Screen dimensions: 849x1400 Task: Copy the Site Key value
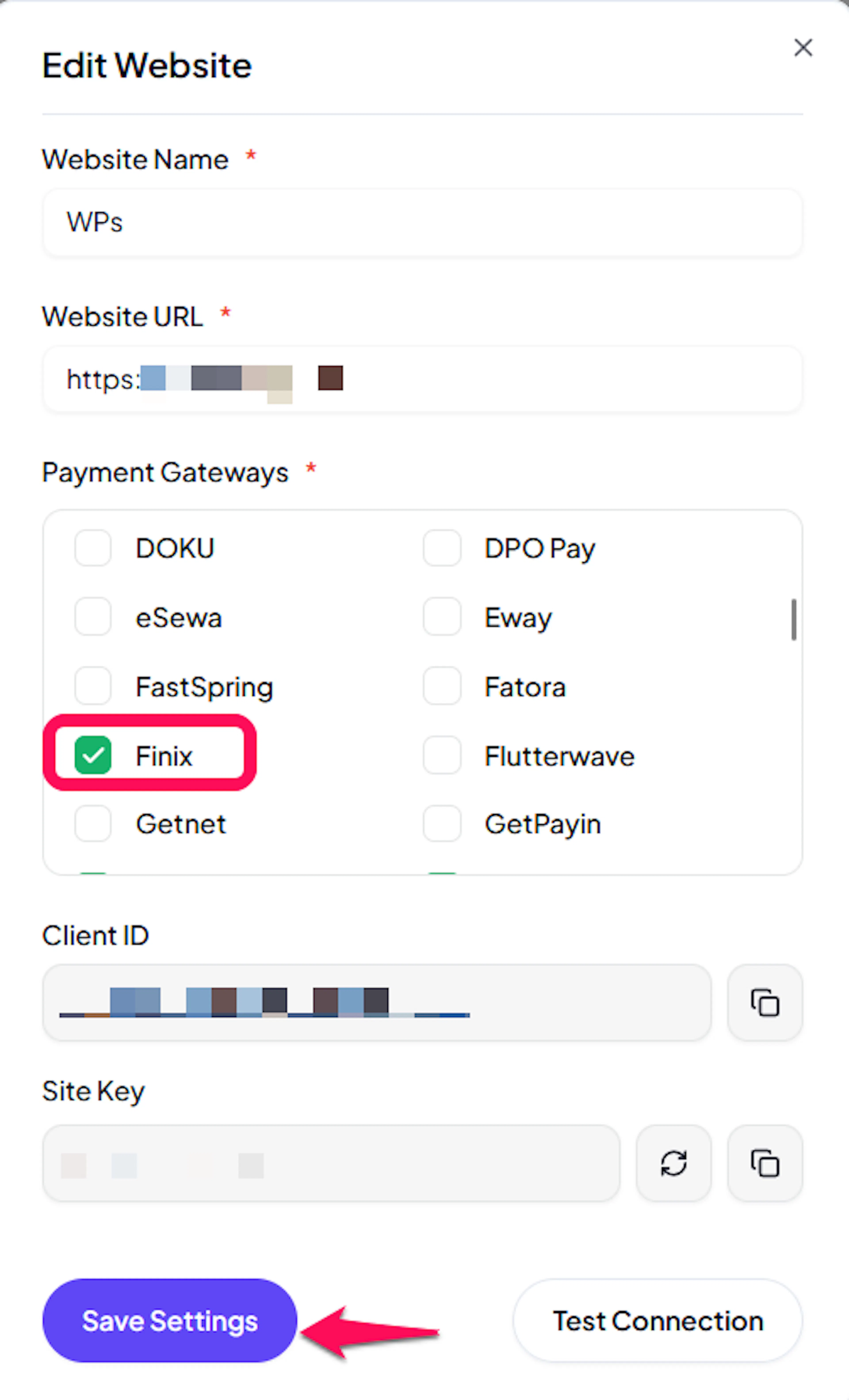click(765, 1163)
